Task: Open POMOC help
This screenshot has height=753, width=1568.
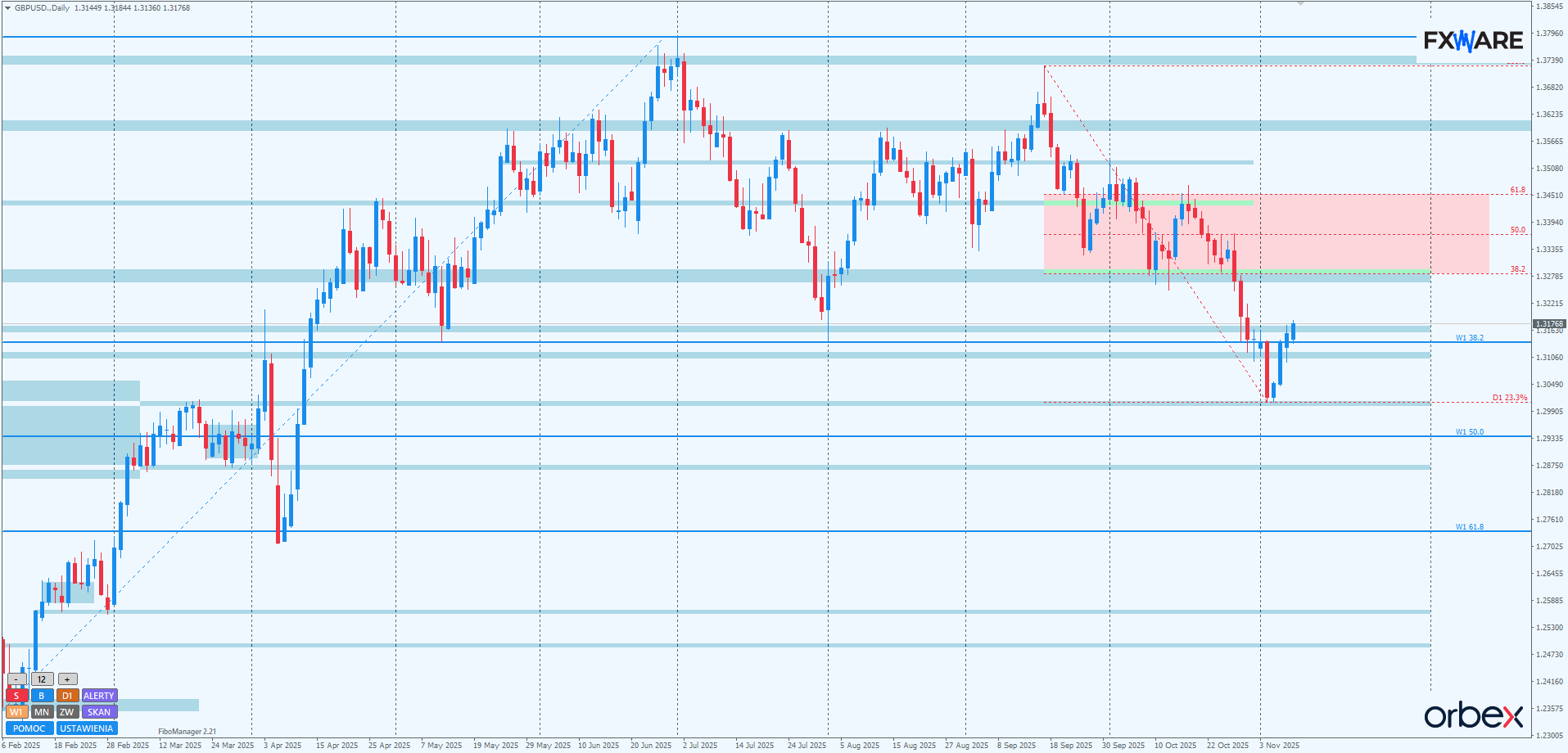Action: (x=29, y=728)
